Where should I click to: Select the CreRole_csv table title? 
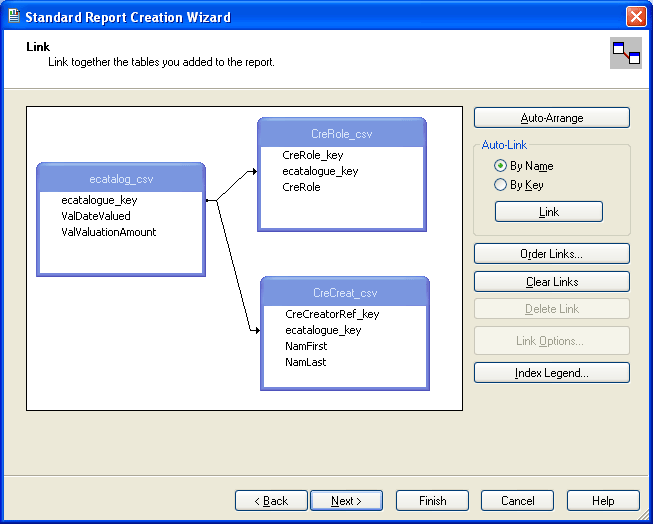tap(342, 134)
